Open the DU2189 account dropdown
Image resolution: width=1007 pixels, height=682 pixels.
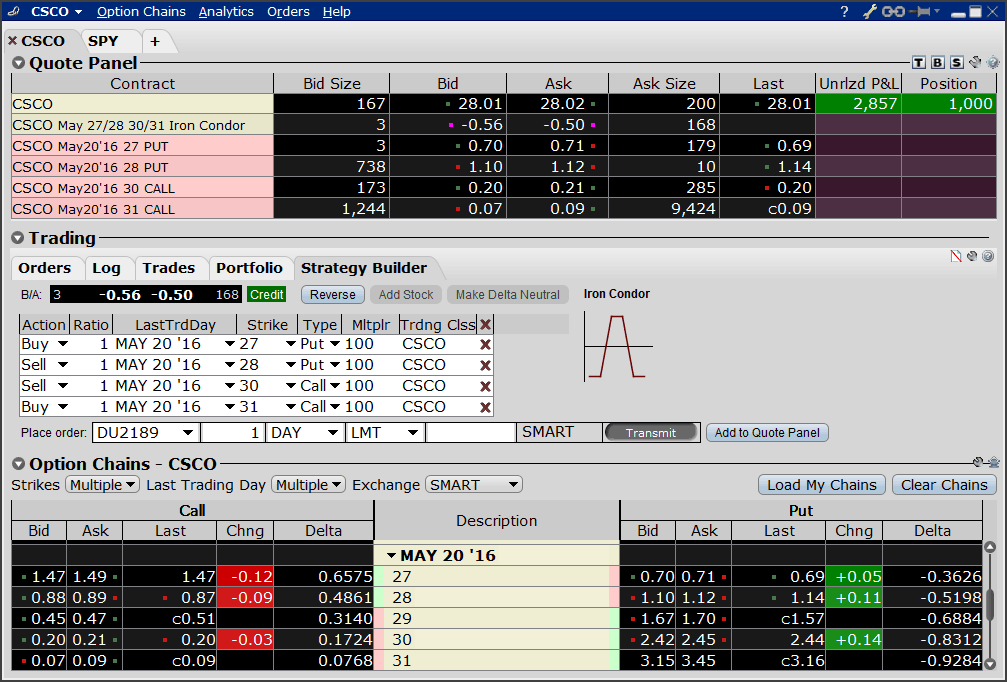(x=188, y=433)
